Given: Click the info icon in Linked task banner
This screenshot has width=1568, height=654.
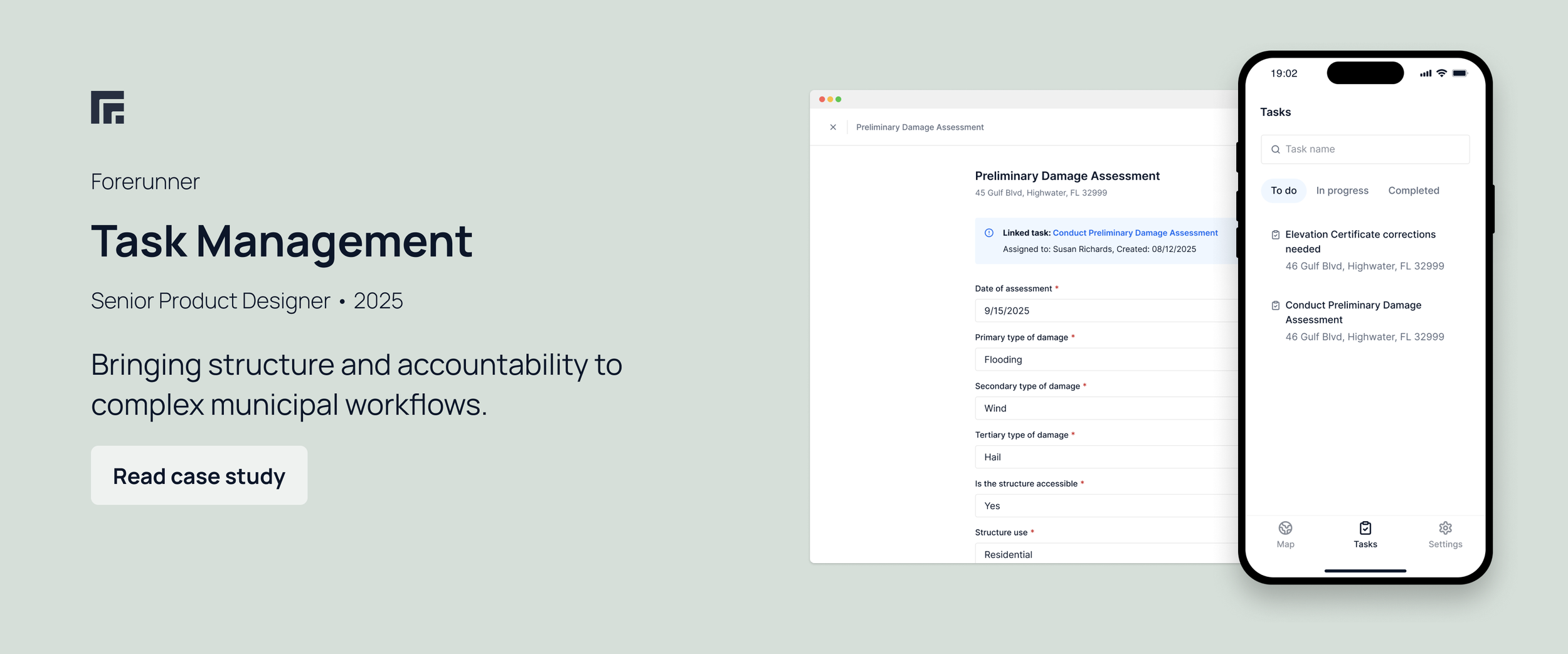Looking at the screenshot, I should (x=989, y=233).
